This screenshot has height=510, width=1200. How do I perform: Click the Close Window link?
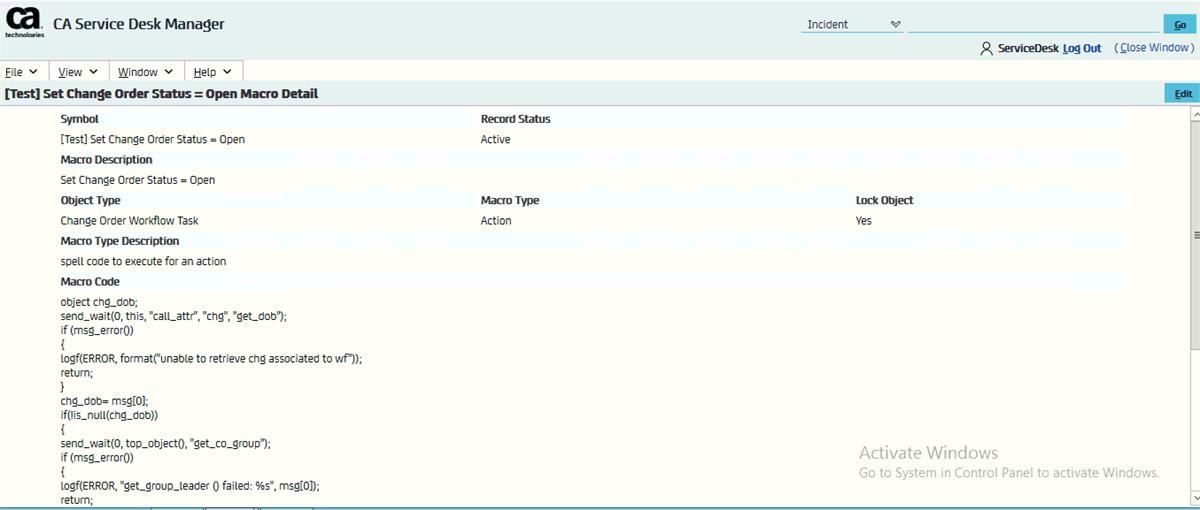(1156, 48)
